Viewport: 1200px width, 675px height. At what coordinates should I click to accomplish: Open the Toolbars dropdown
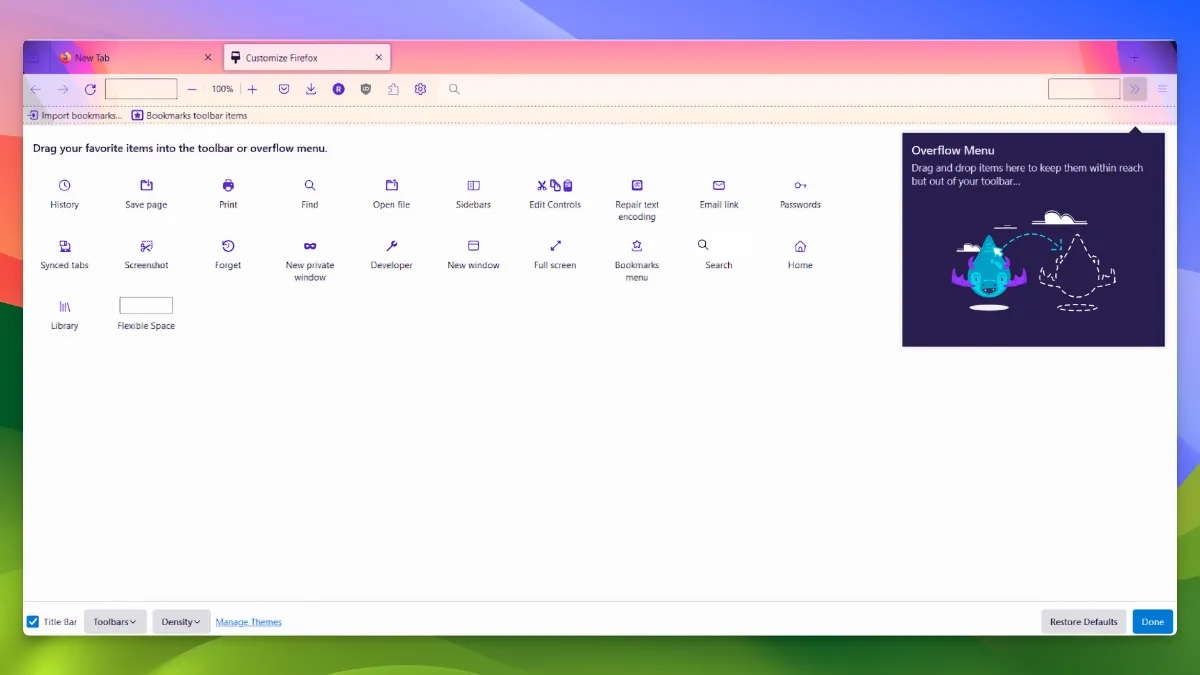coord(114,621)
